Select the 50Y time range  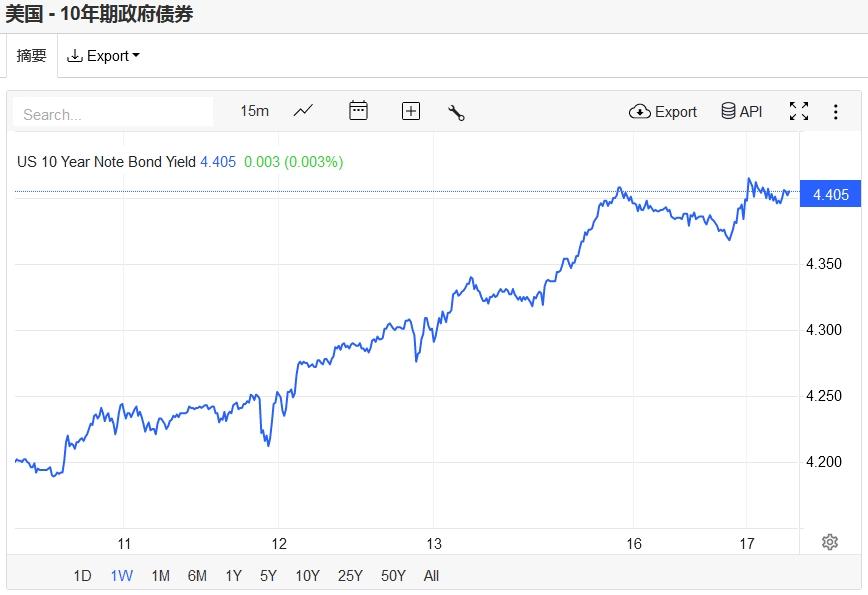[x=393, y=576]
